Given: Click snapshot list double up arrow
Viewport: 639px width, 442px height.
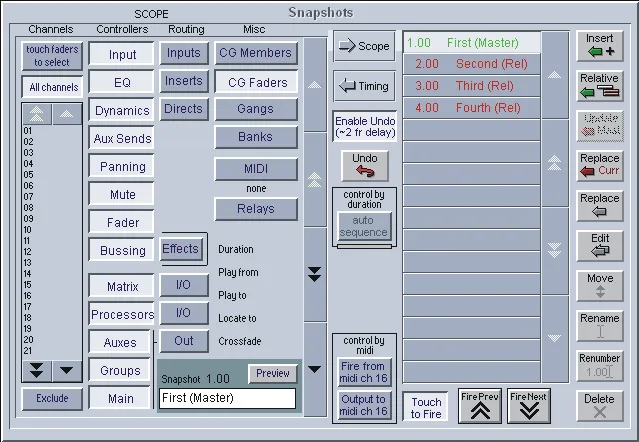Looking at the screenshot, I should (555, 163).
